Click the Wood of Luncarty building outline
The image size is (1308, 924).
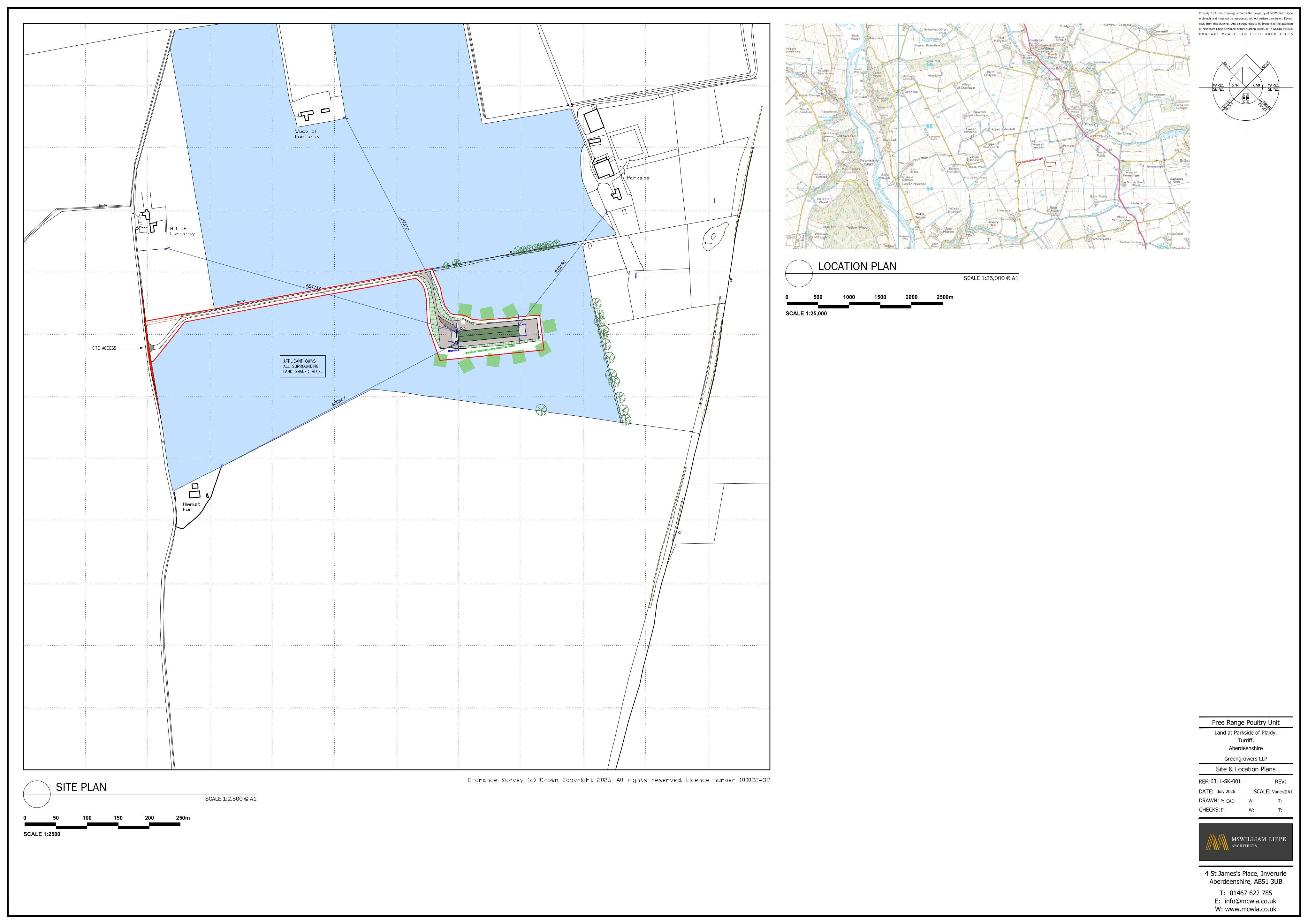coord(307,115)
